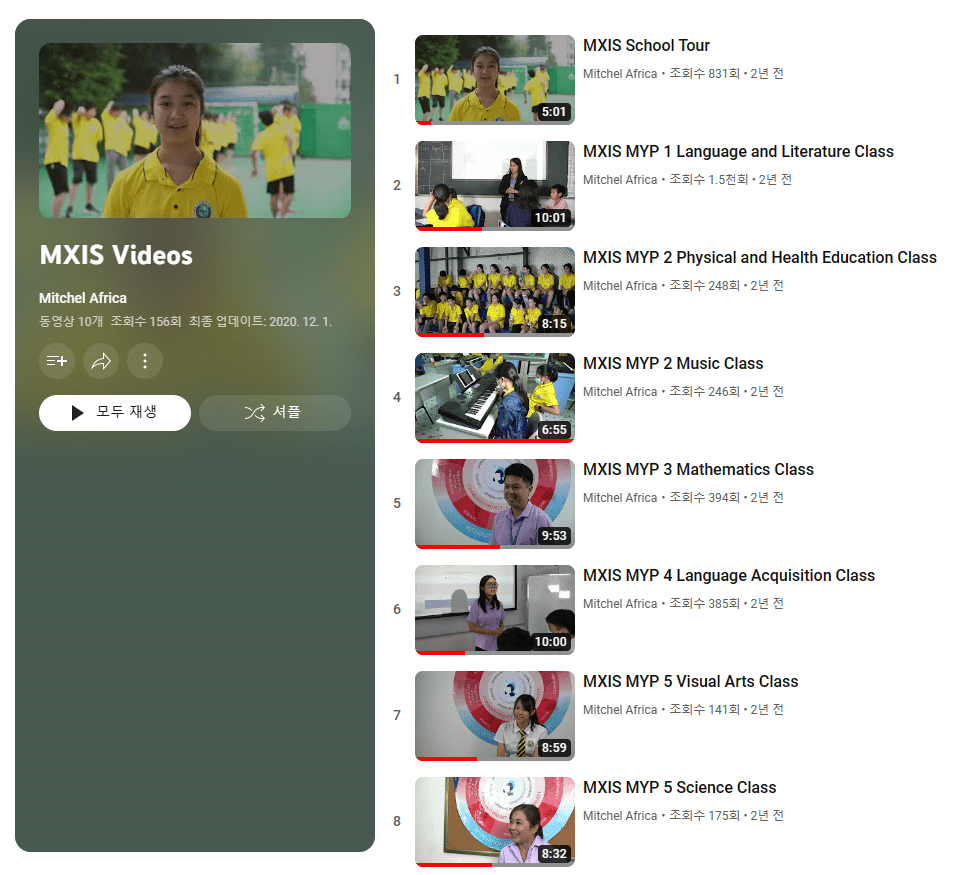Screen dimensions: 961x875
Task: Click the 5:01 duration badge on School Tour
Action: pyautogui.click(x=553, y=112)
